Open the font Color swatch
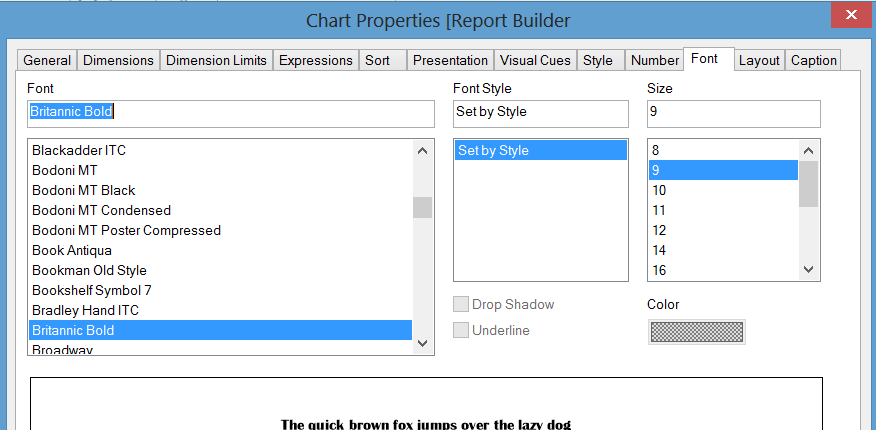Image resolution: width=876 pixels, height=430 pixels. coord(696,331)
